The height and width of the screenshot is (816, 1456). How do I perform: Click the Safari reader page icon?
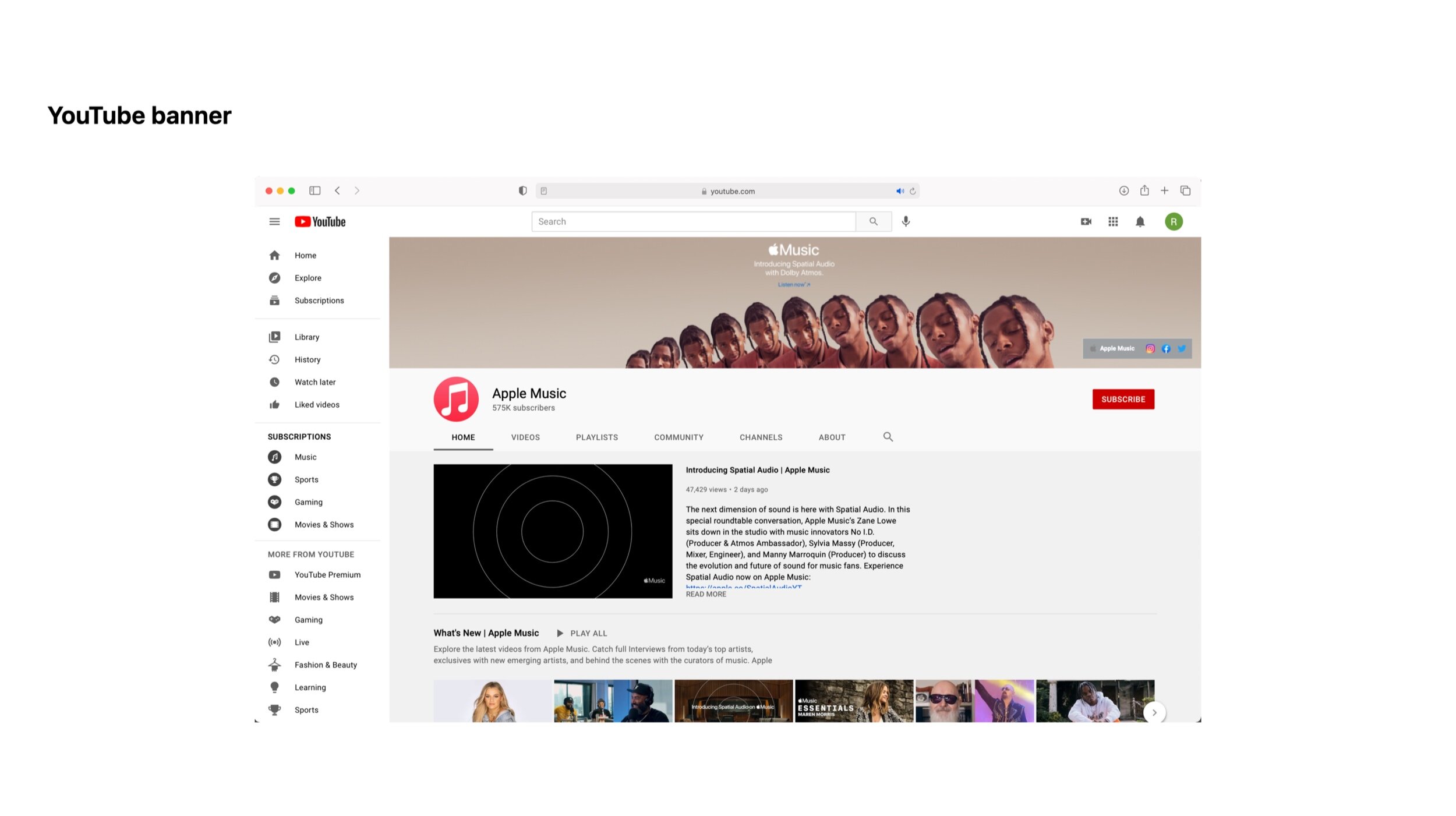point(543,191)
